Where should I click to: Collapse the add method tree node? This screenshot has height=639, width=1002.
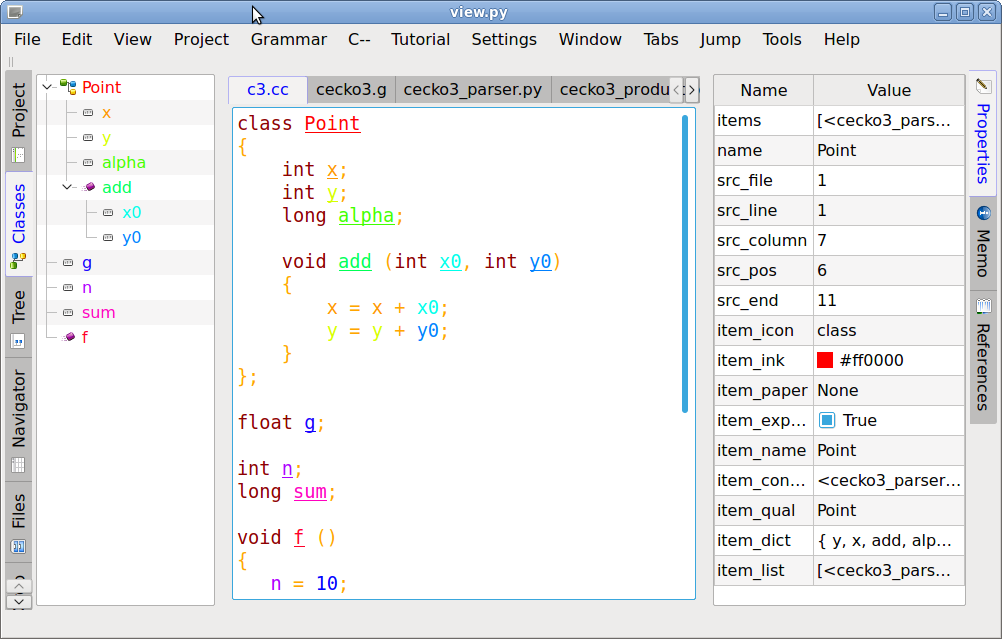pyautogui.click(x=67, y=187)
